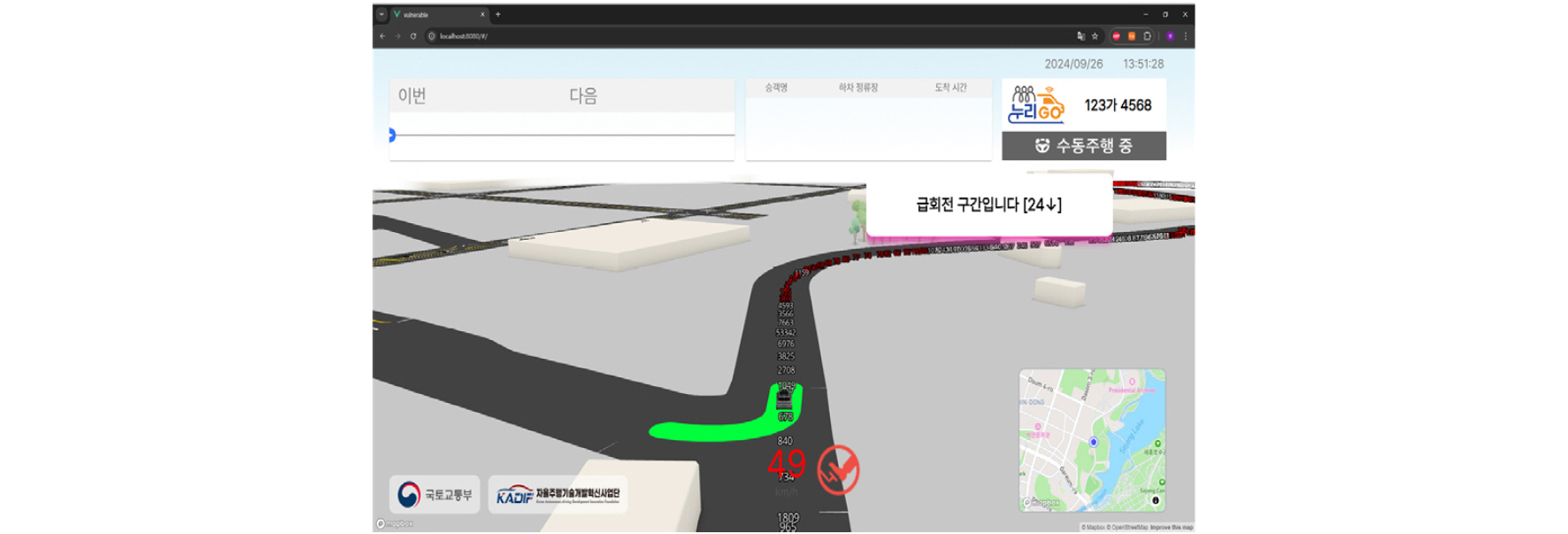
Task: Click the Presidential Archives marker on minimap
Action: tap(1132, 383)
